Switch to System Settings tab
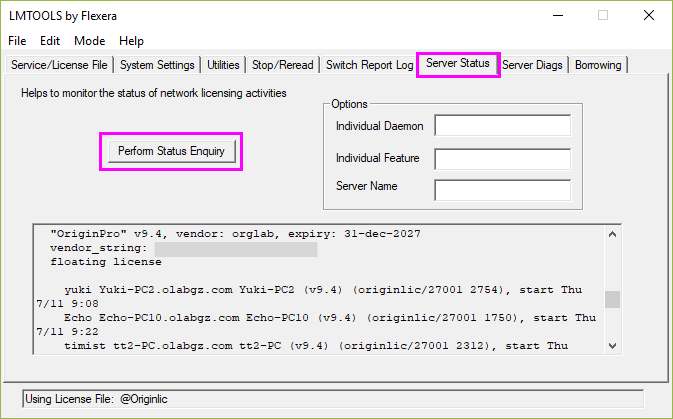The height and width of the screenshot is (419, 673). point(156,65)
